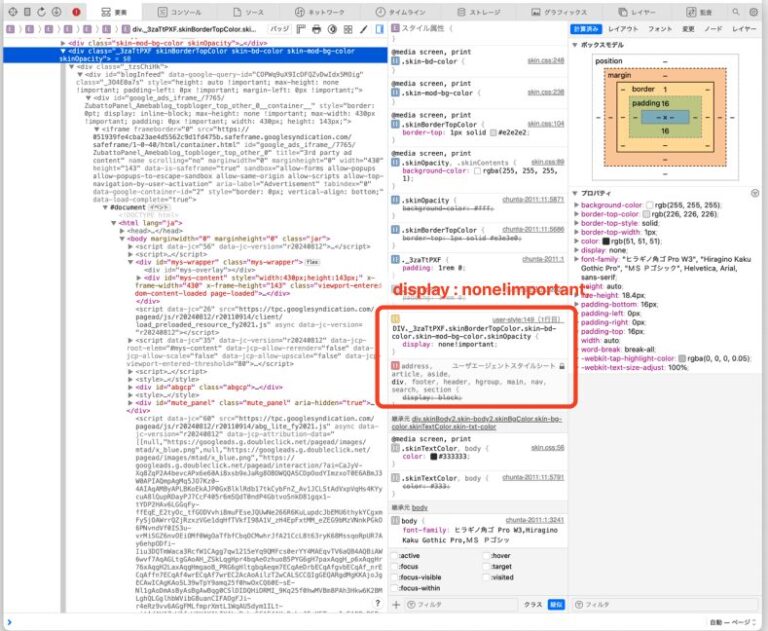Click the rule icon beside body selector
This screenshot has height=631, width=768.
(395, 521)
